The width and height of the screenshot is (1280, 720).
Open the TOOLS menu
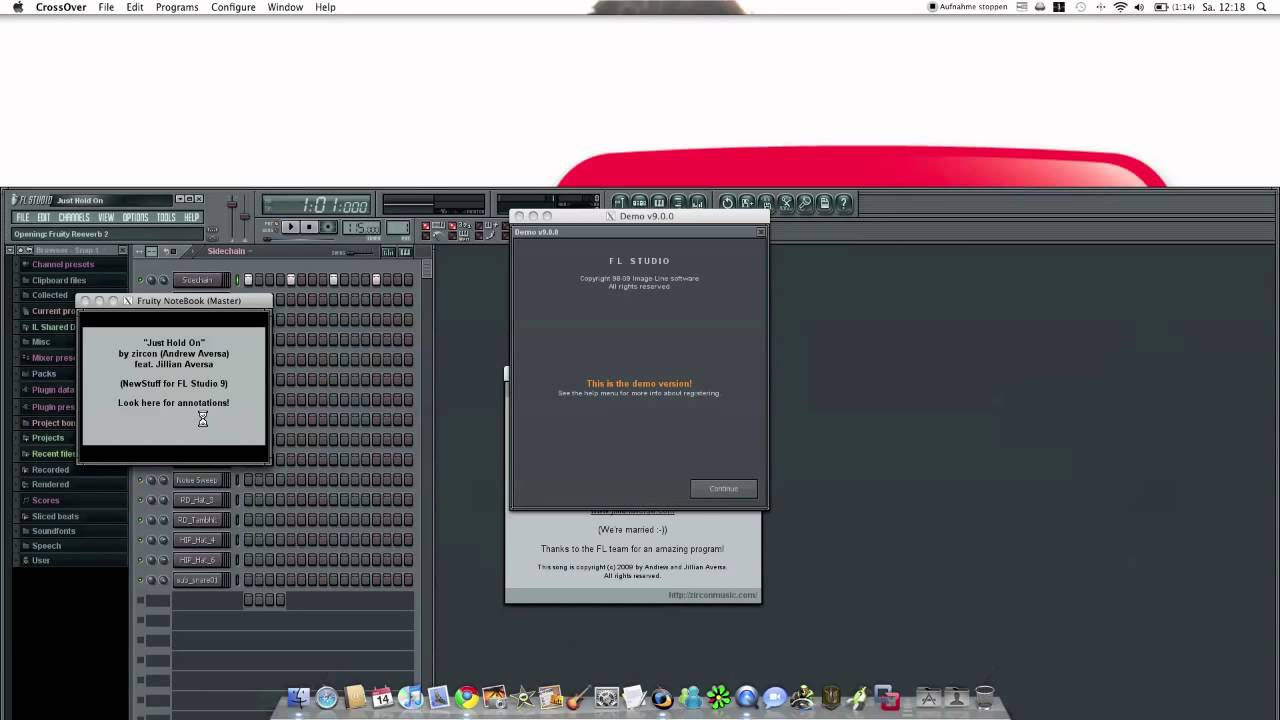tap(166, 217)
